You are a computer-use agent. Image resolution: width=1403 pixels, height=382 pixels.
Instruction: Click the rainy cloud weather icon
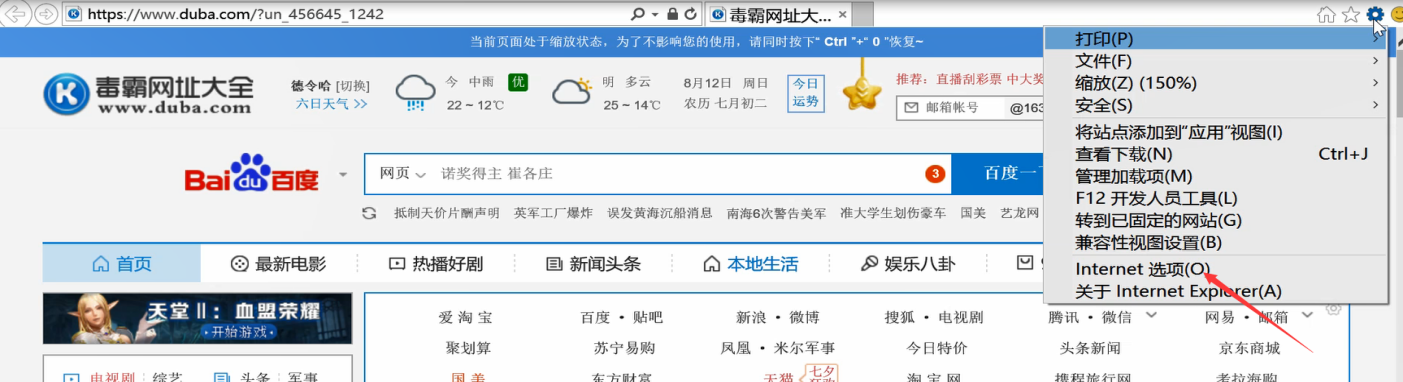[x=415, y=92]
